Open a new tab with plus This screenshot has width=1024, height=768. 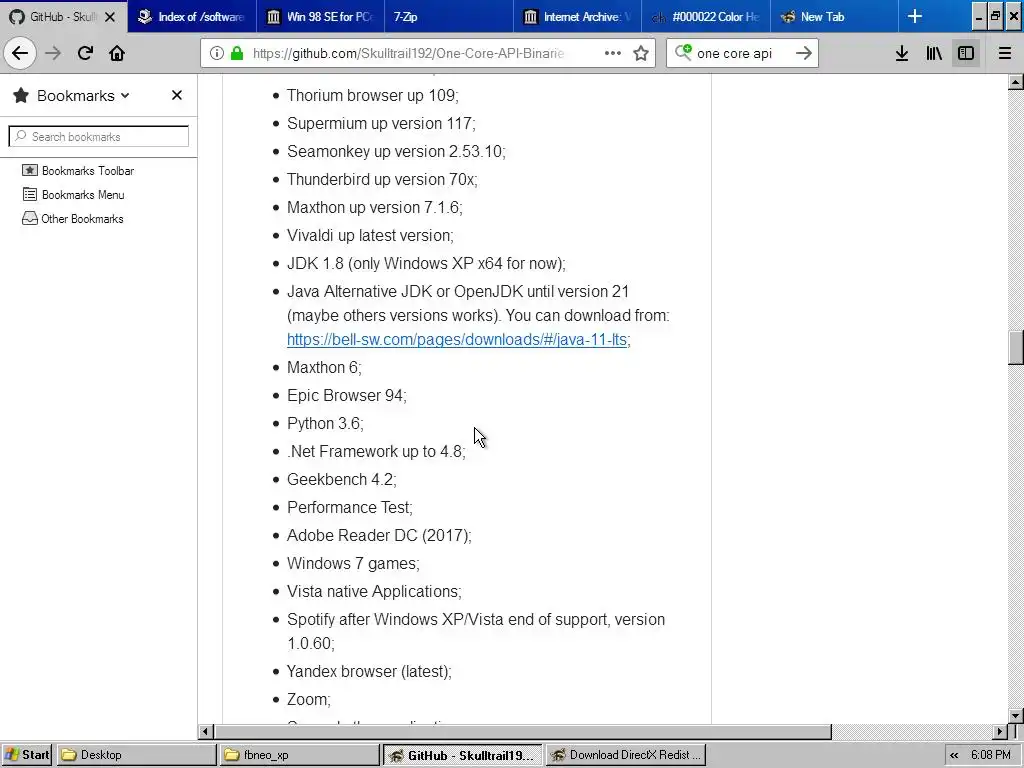(x=915, y=16)
